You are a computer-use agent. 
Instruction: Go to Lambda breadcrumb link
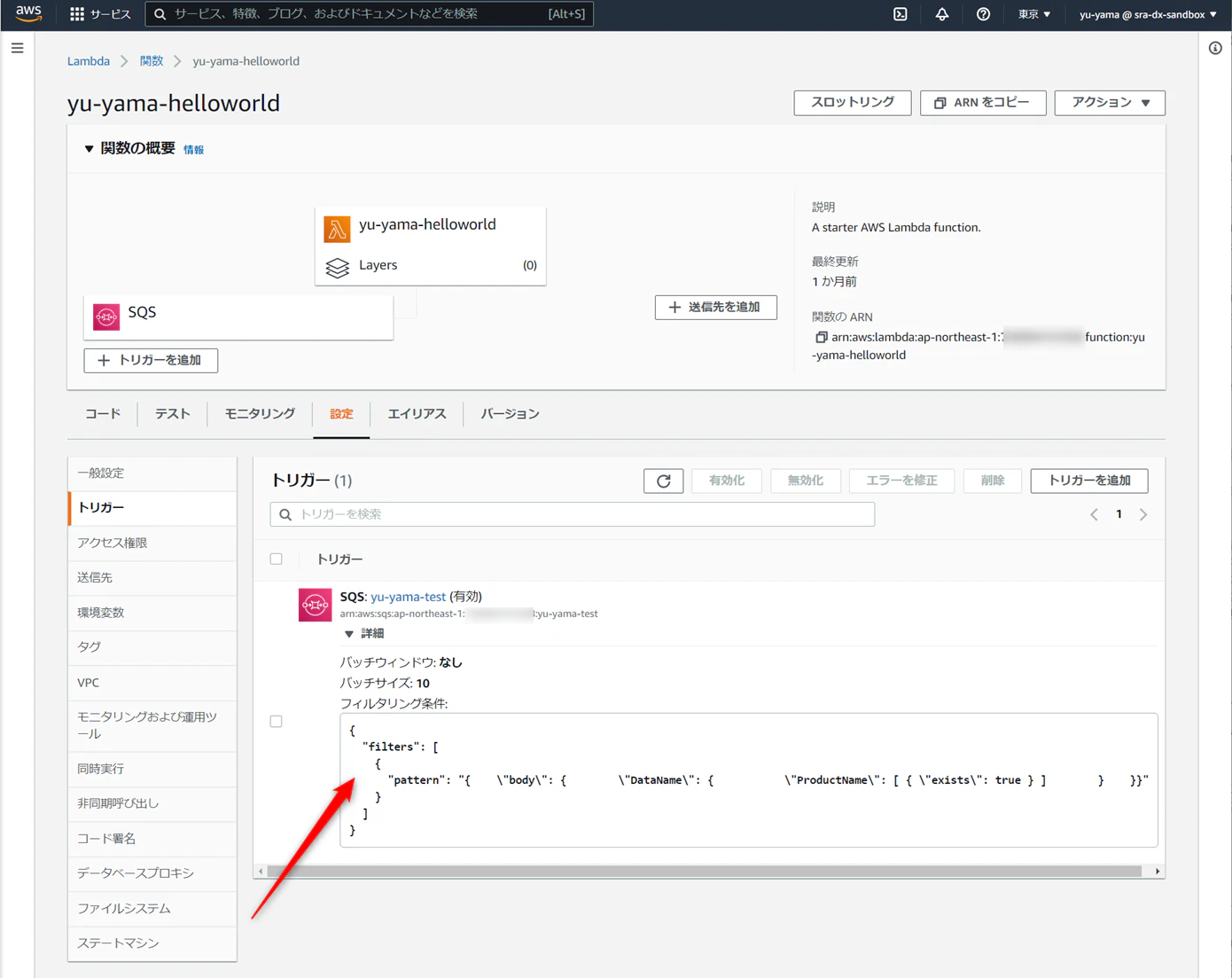89,61
